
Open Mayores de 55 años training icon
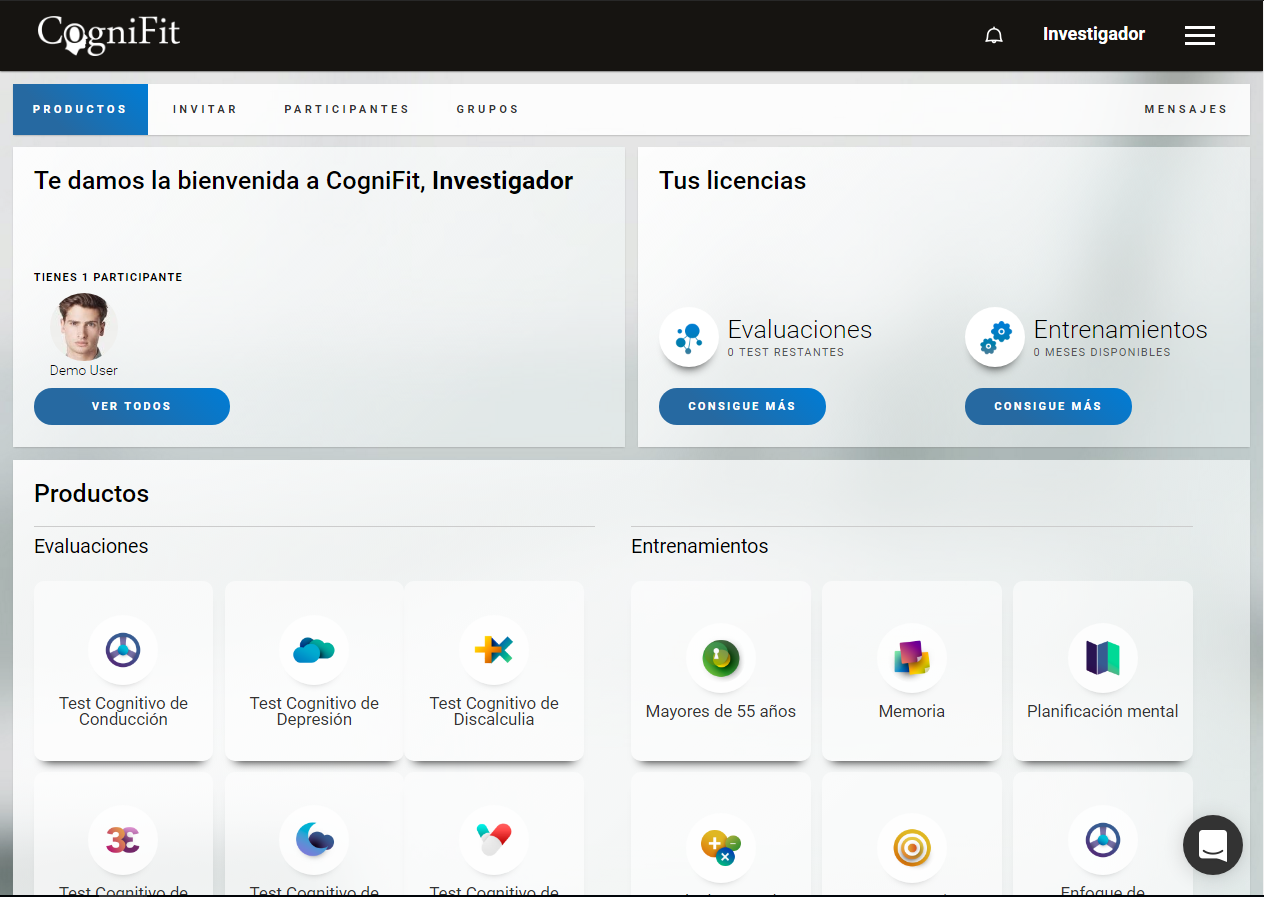tap(721, 658)
